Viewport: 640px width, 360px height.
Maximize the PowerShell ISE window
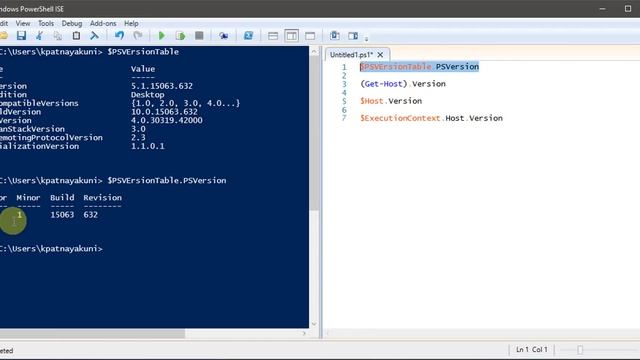(x=627, y=9)
